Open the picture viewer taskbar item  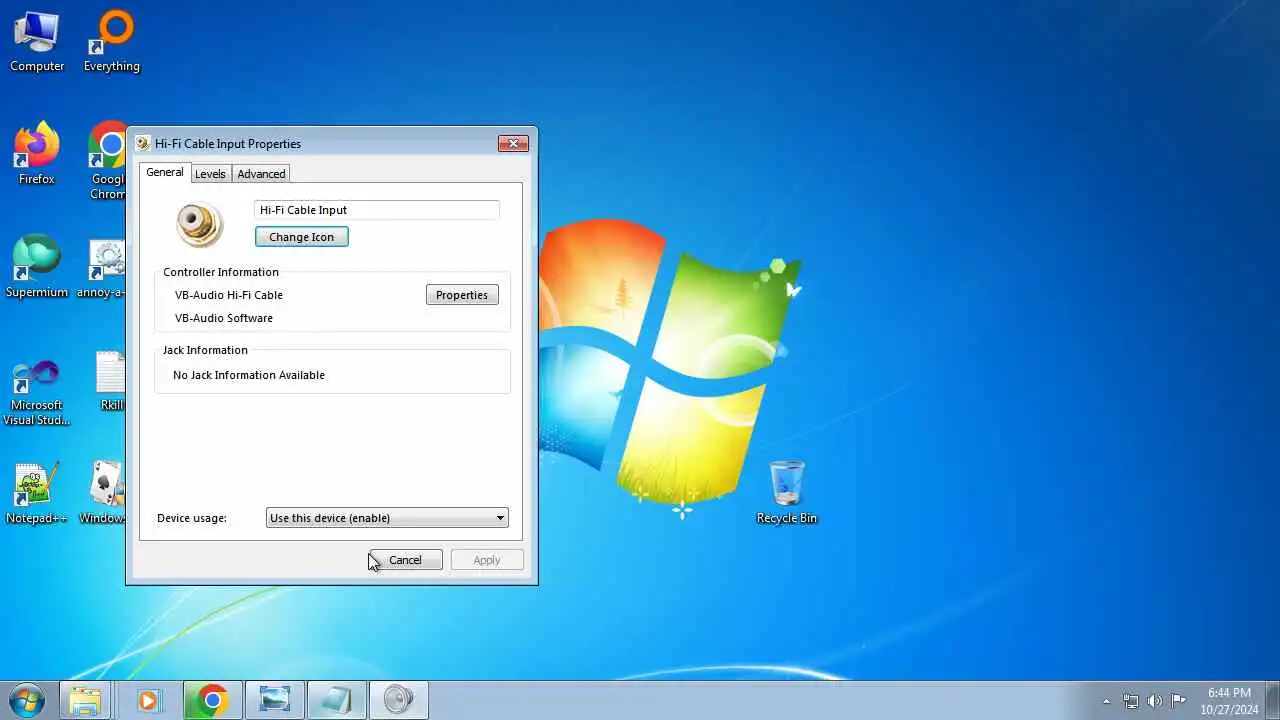coord(274,700)
